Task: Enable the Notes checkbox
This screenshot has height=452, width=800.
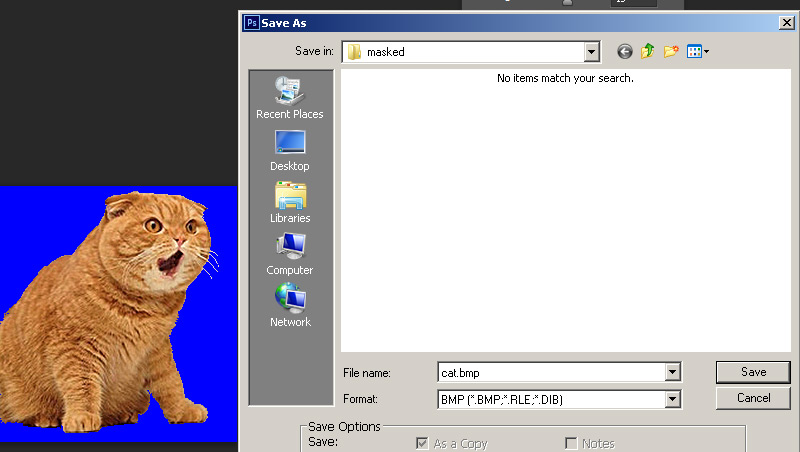Action: coord(571,443)
